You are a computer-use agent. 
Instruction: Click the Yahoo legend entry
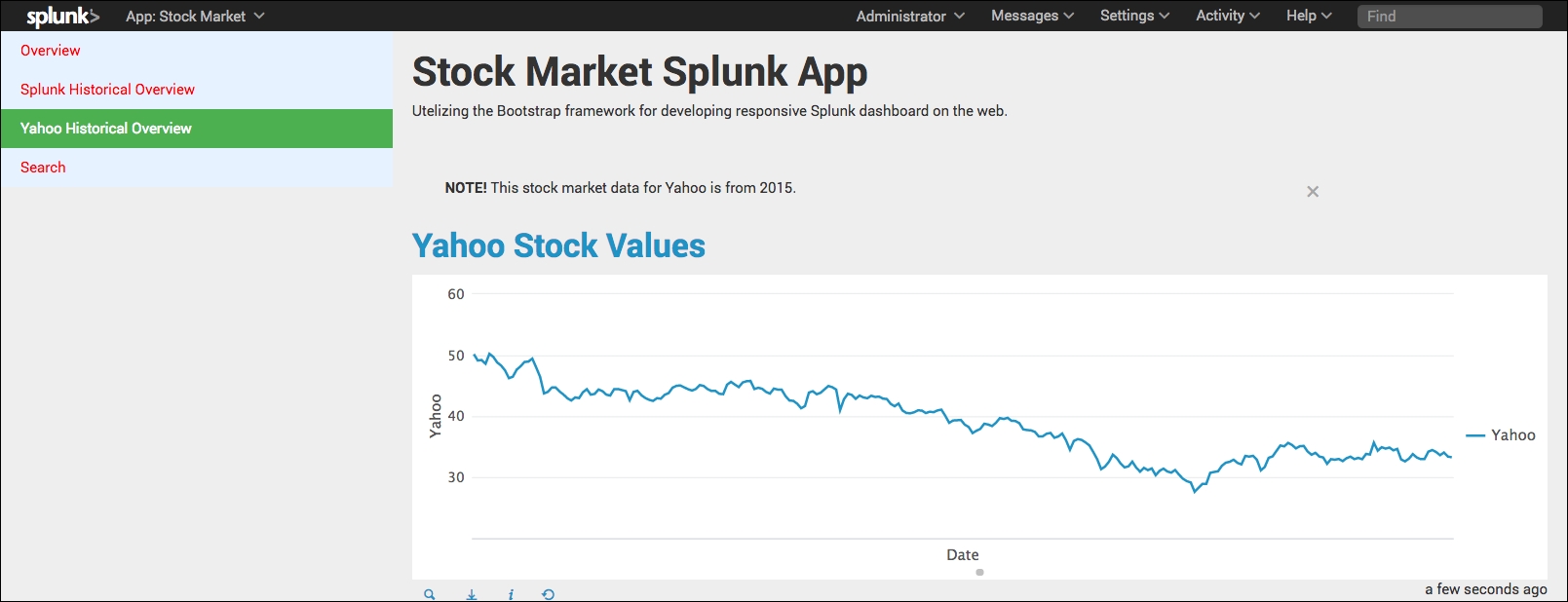[x=1502, y=435]
